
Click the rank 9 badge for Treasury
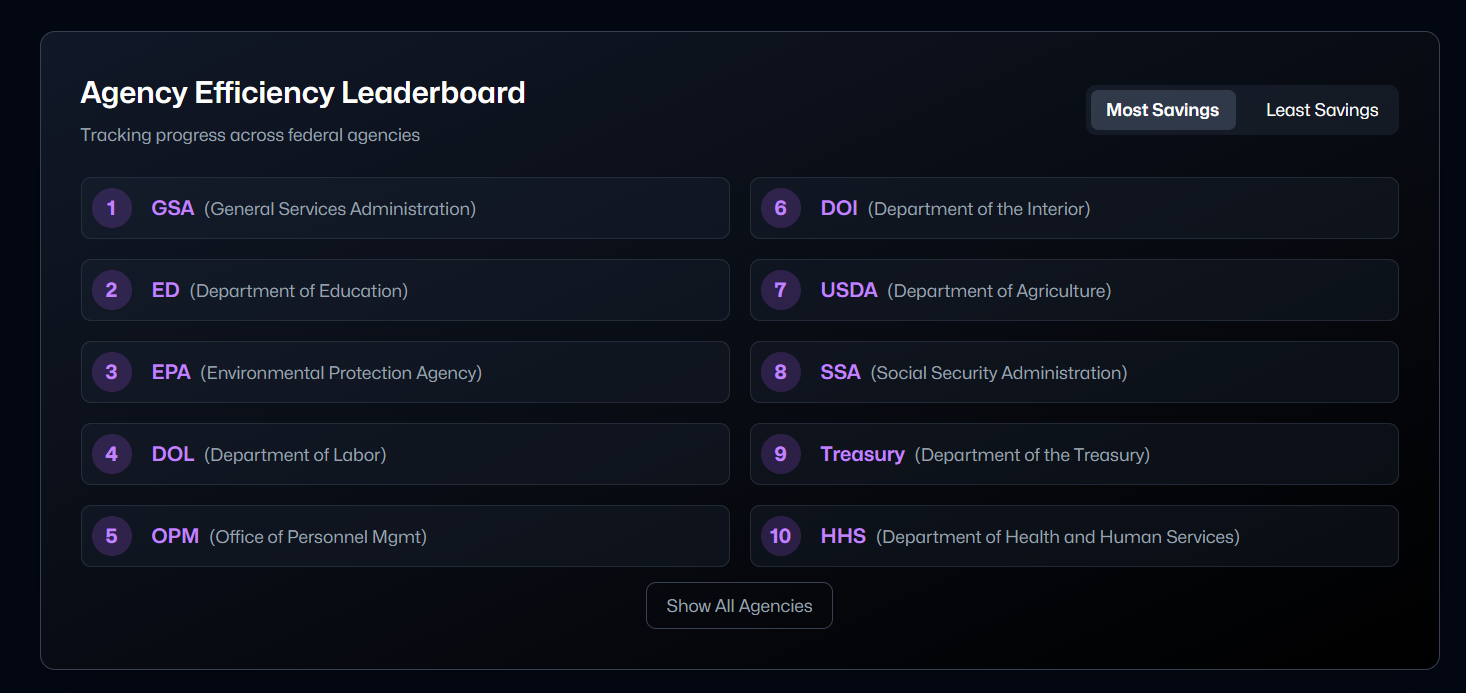pos(781,454)
